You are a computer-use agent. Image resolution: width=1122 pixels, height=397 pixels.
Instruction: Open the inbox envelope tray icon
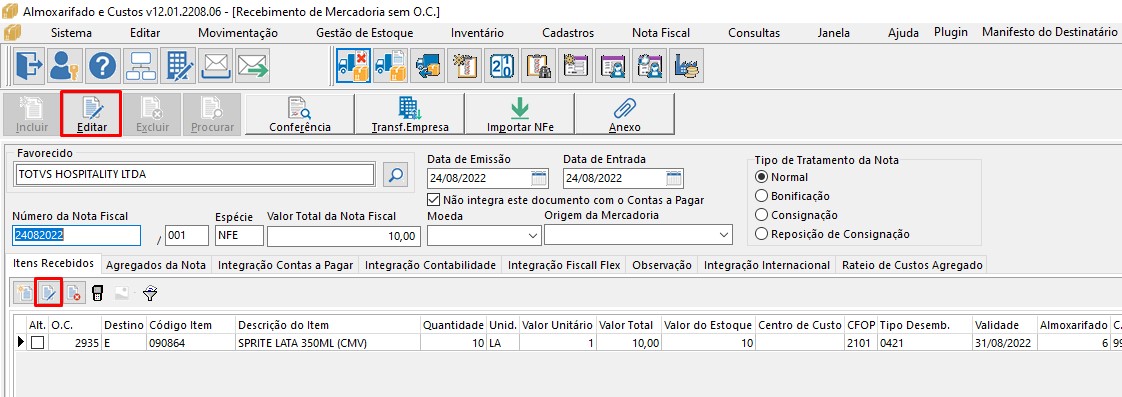click(x=215, y=67)
